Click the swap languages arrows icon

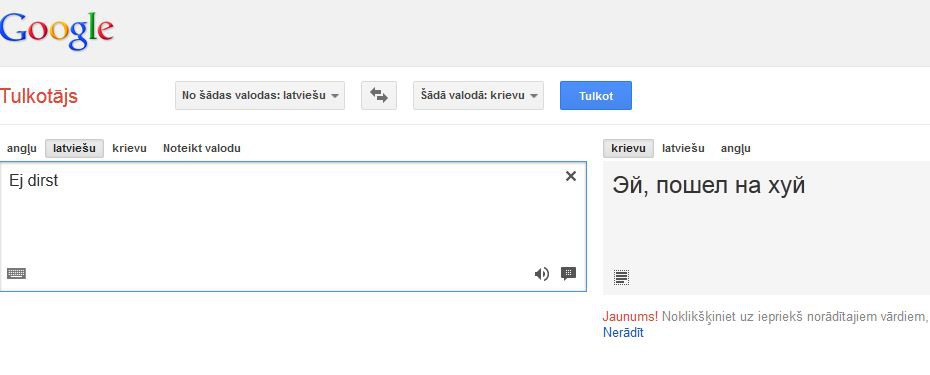(378, 95)
